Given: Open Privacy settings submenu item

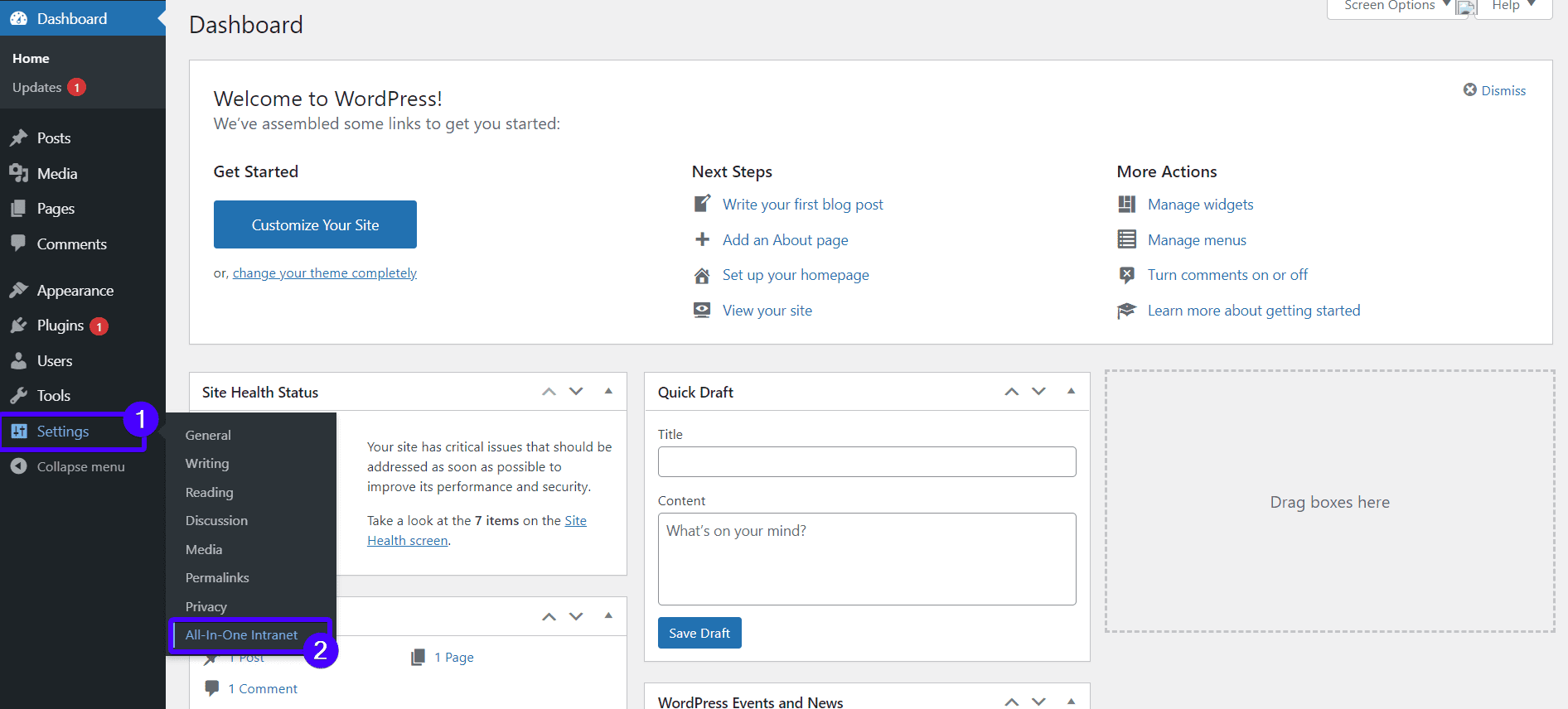Looking at the screenshot, I should [206, 606].
